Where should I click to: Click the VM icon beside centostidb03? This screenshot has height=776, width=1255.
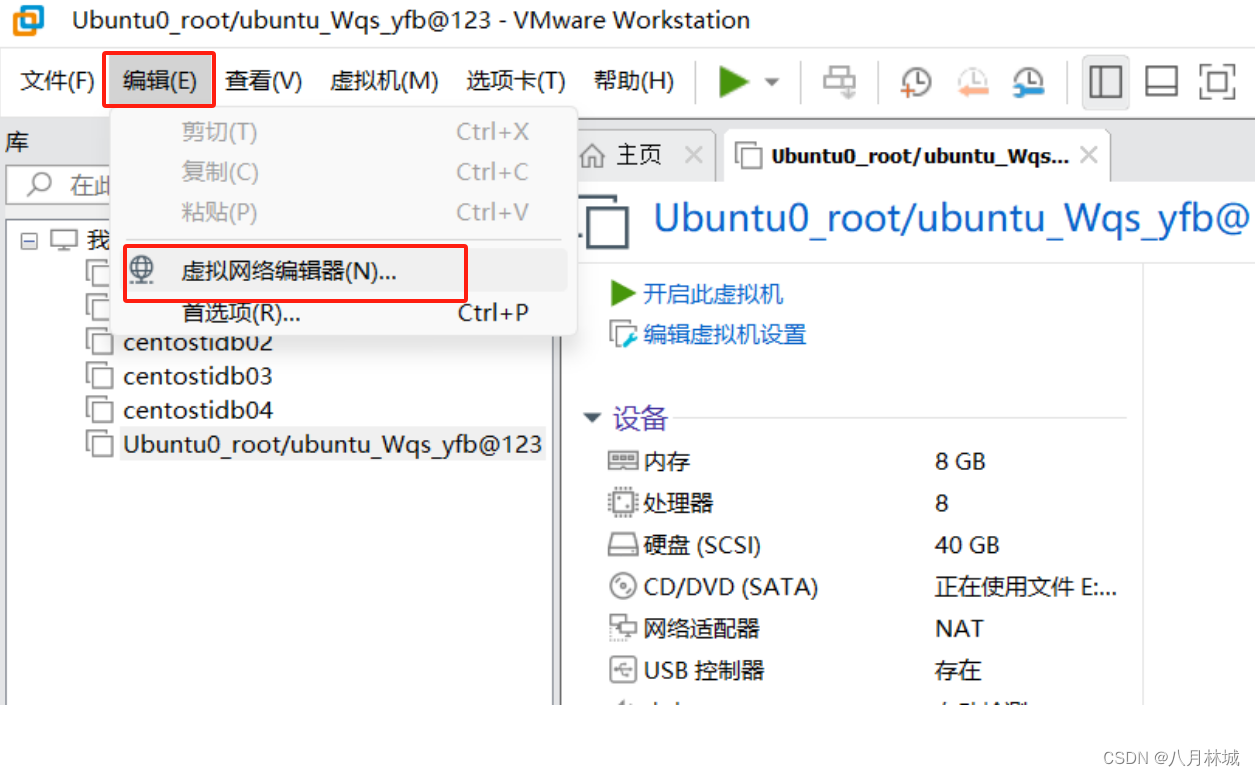pos(99,376)
